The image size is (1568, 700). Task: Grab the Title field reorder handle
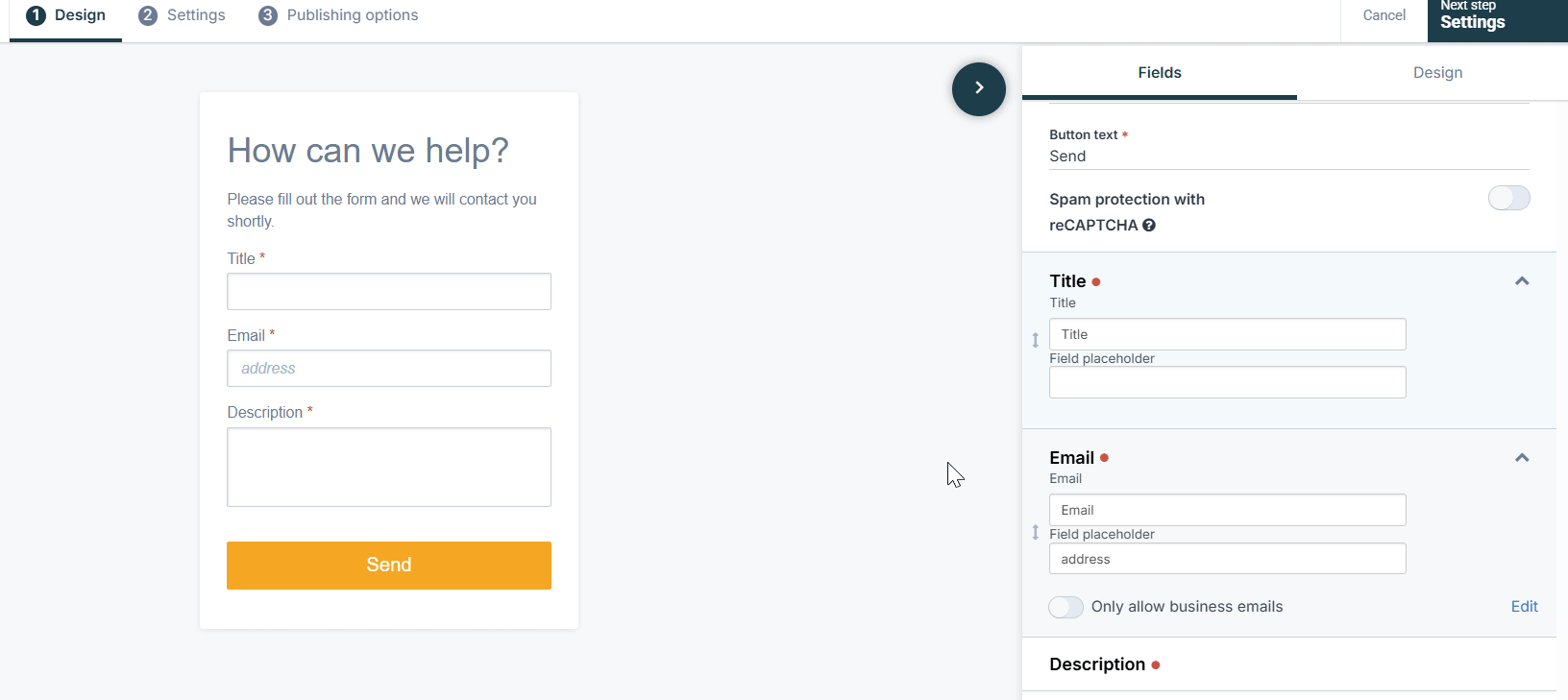[x=1035, y=340]
